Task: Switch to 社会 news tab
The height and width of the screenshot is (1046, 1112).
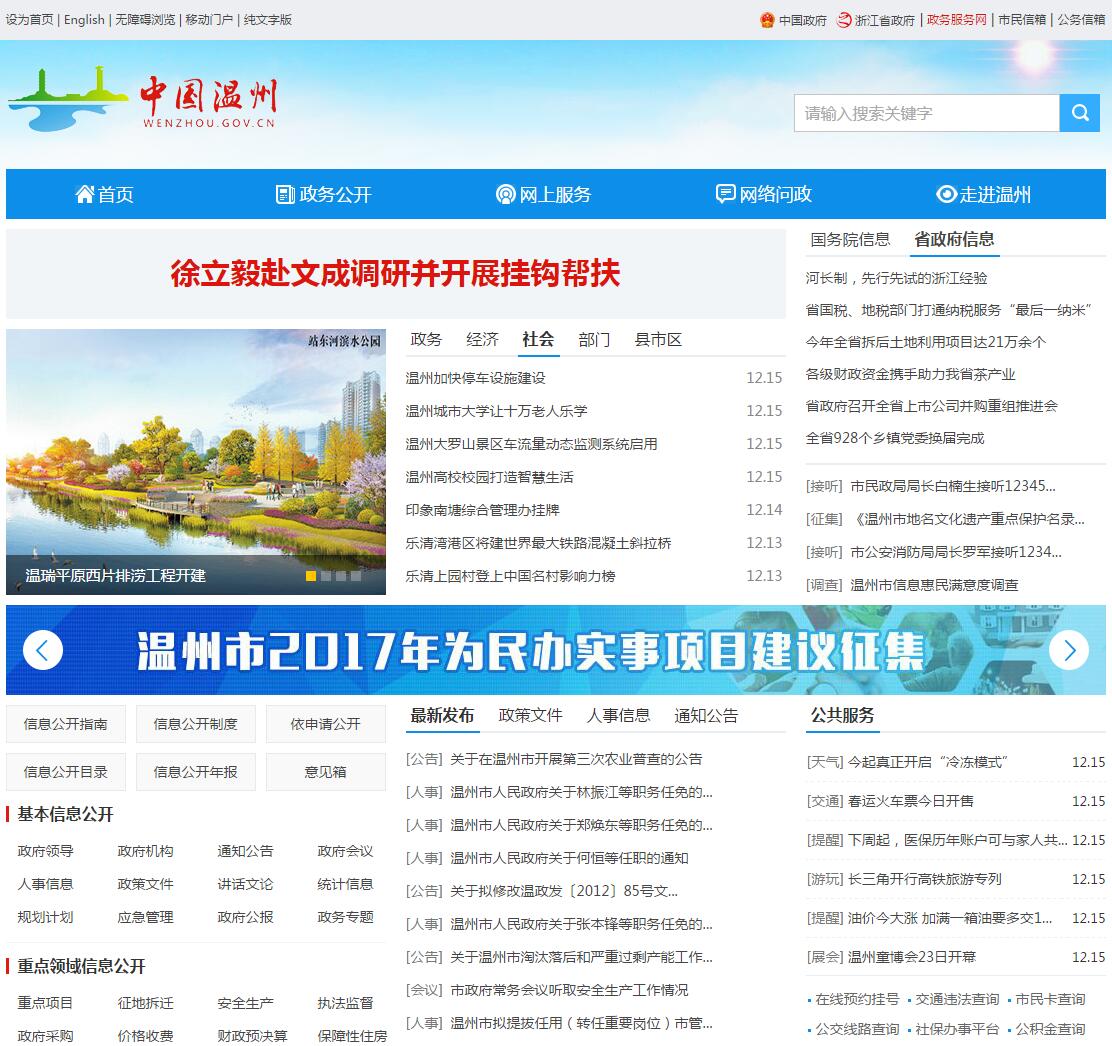Action: pyautogui.click(x=538, y=340)
